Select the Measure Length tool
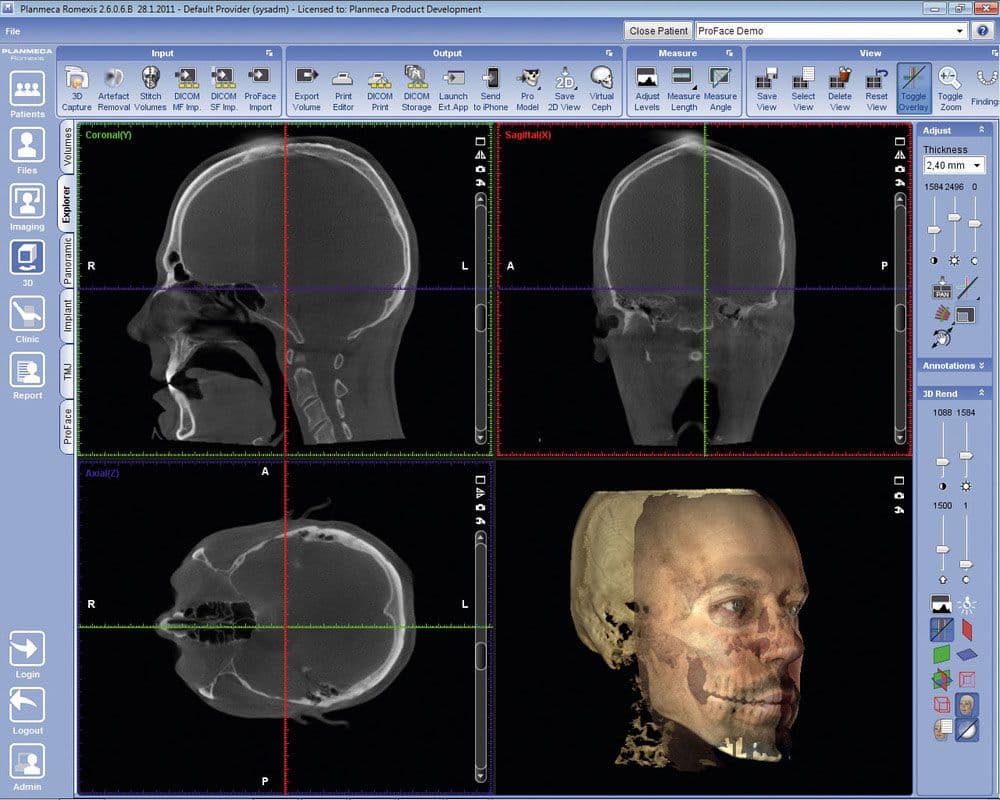 tap(684, 87)
